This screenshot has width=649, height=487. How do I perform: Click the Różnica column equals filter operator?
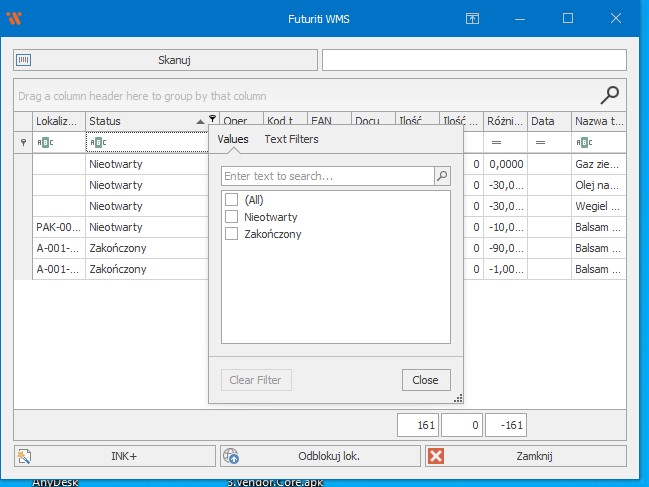(x=497, y=142)
